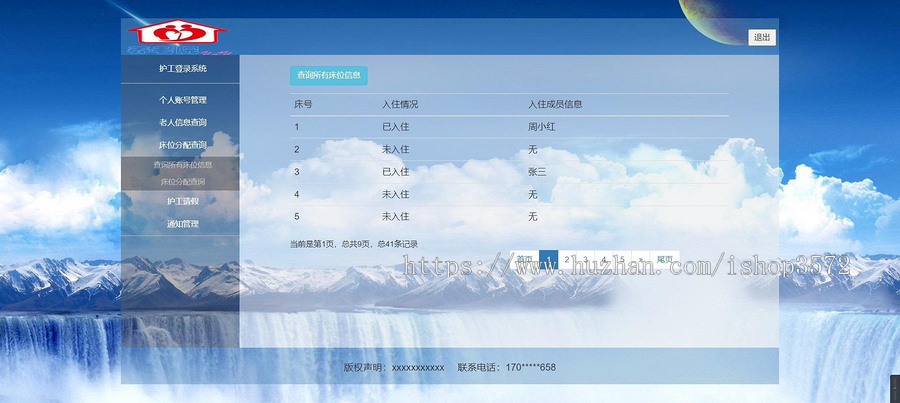Image resolution: width=900 pixels, height=403 pixels.
Task: Open 通知管理 in the sidebar
Action: (183, 224)
